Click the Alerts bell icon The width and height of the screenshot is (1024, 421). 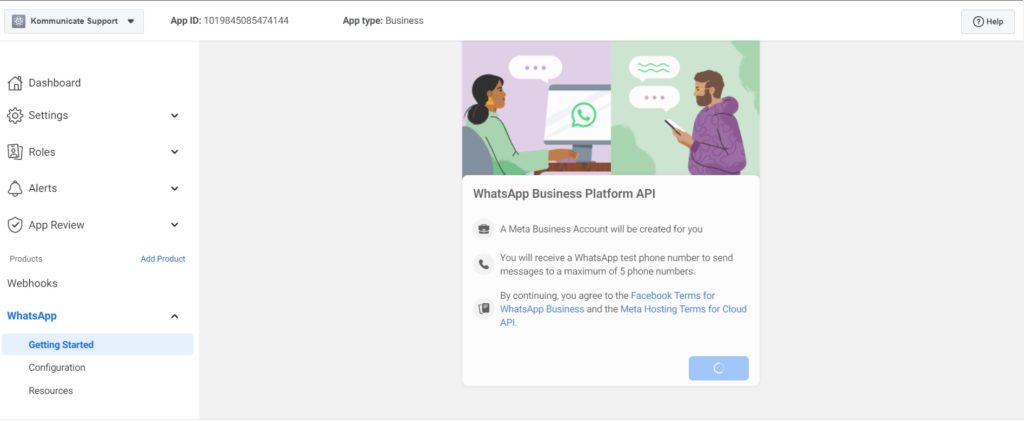pos(15,188)
